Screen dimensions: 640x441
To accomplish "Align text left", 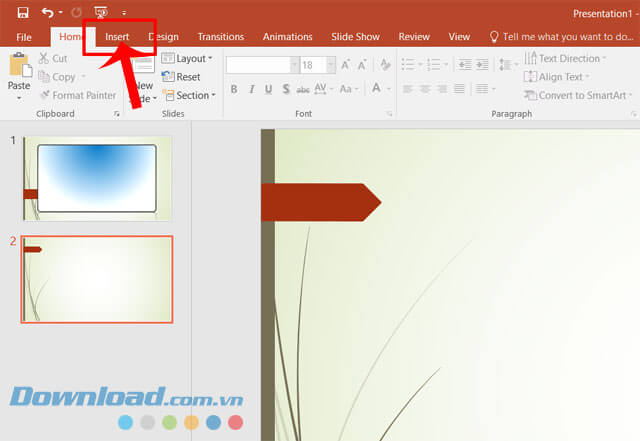I will (408, 89).
